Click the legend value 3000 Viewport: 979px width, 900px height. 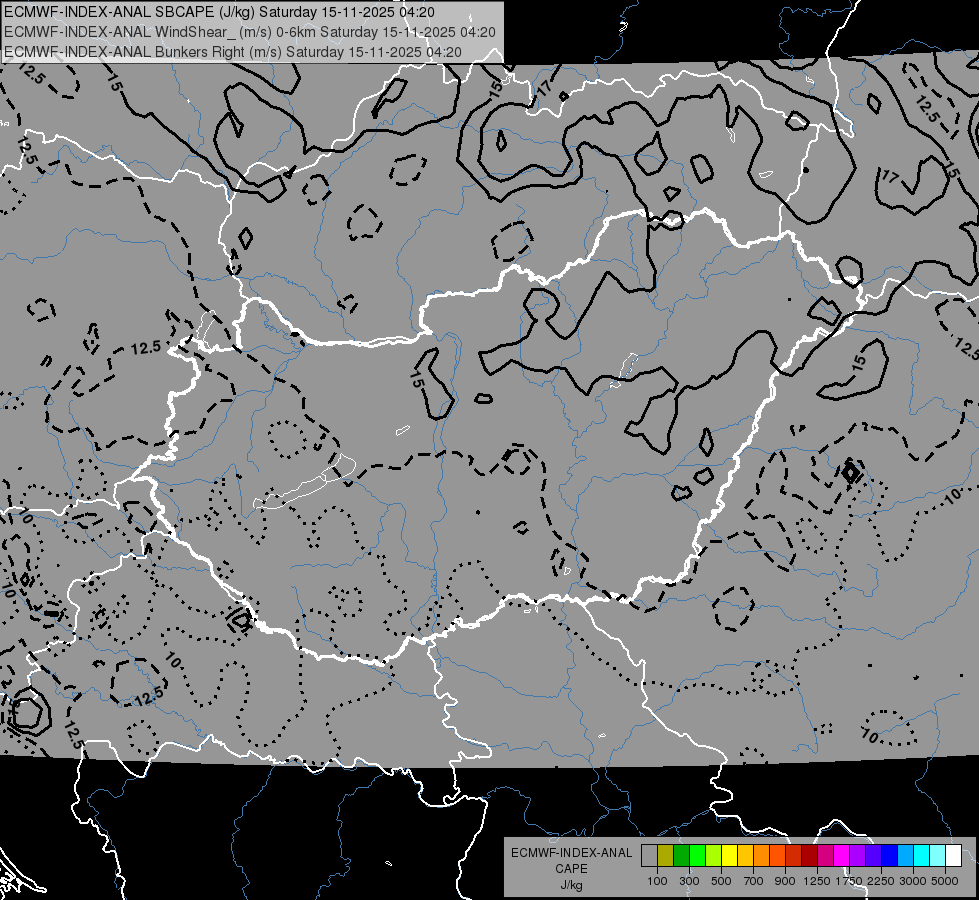pos(913,881)
